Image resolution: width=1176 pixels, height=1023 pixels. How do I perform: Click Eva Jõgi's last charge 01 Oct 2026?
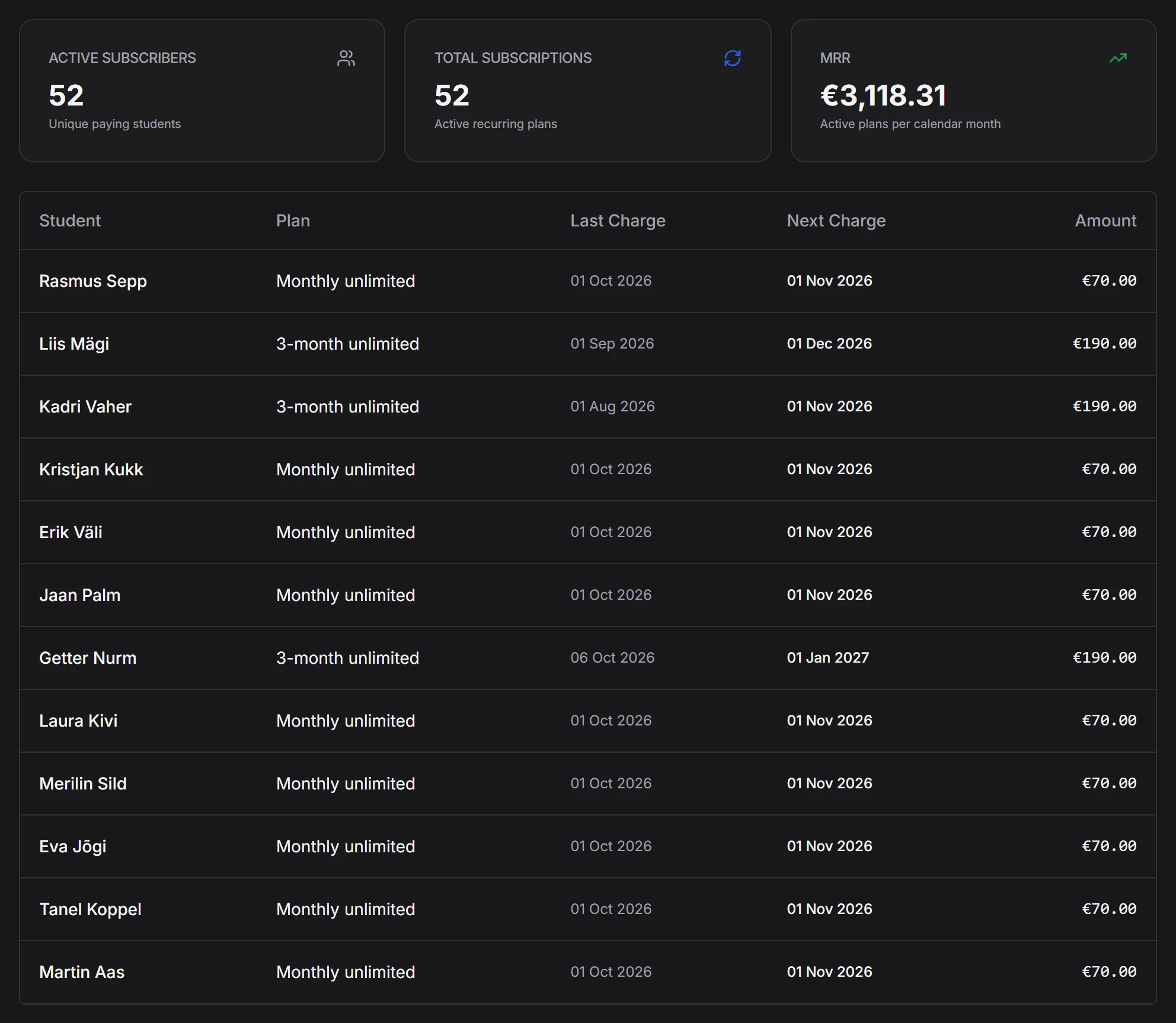click(611, 846)
